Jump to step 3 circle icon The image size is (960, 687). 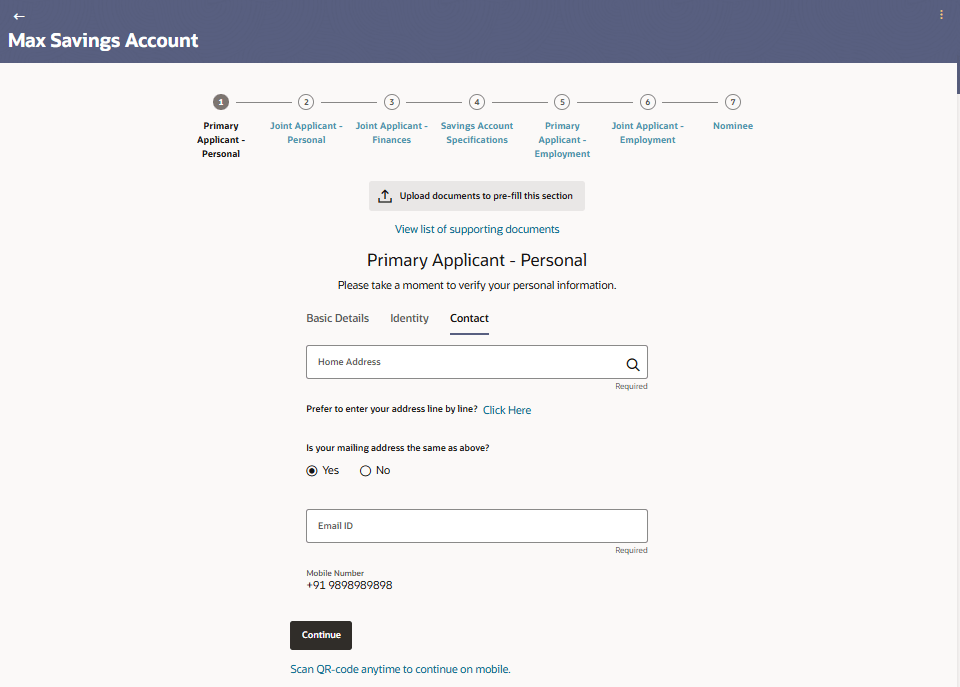click(392, 102)
